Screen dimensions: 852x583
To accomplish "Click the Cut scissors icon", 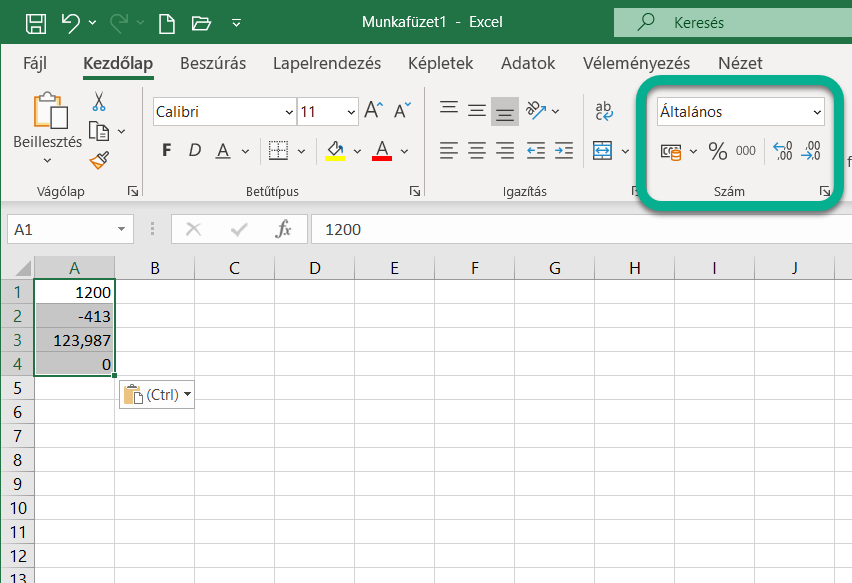I will (x=99, y=102).
